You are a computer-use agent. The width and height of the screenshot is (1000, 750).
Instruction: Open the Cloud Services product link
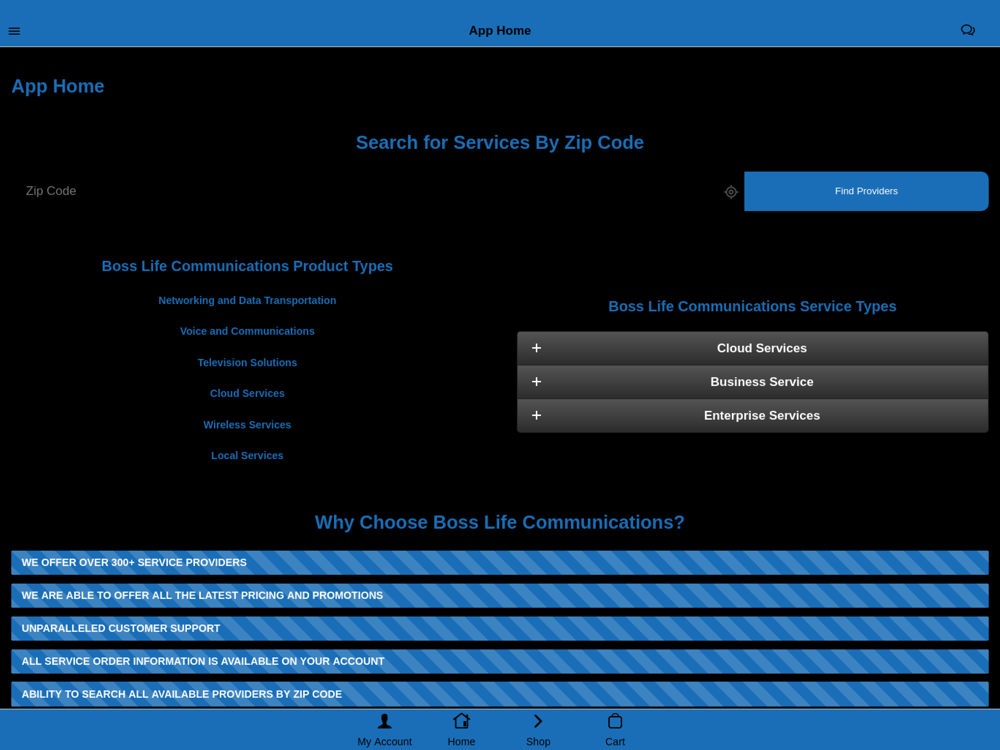(x=247, y=393)
